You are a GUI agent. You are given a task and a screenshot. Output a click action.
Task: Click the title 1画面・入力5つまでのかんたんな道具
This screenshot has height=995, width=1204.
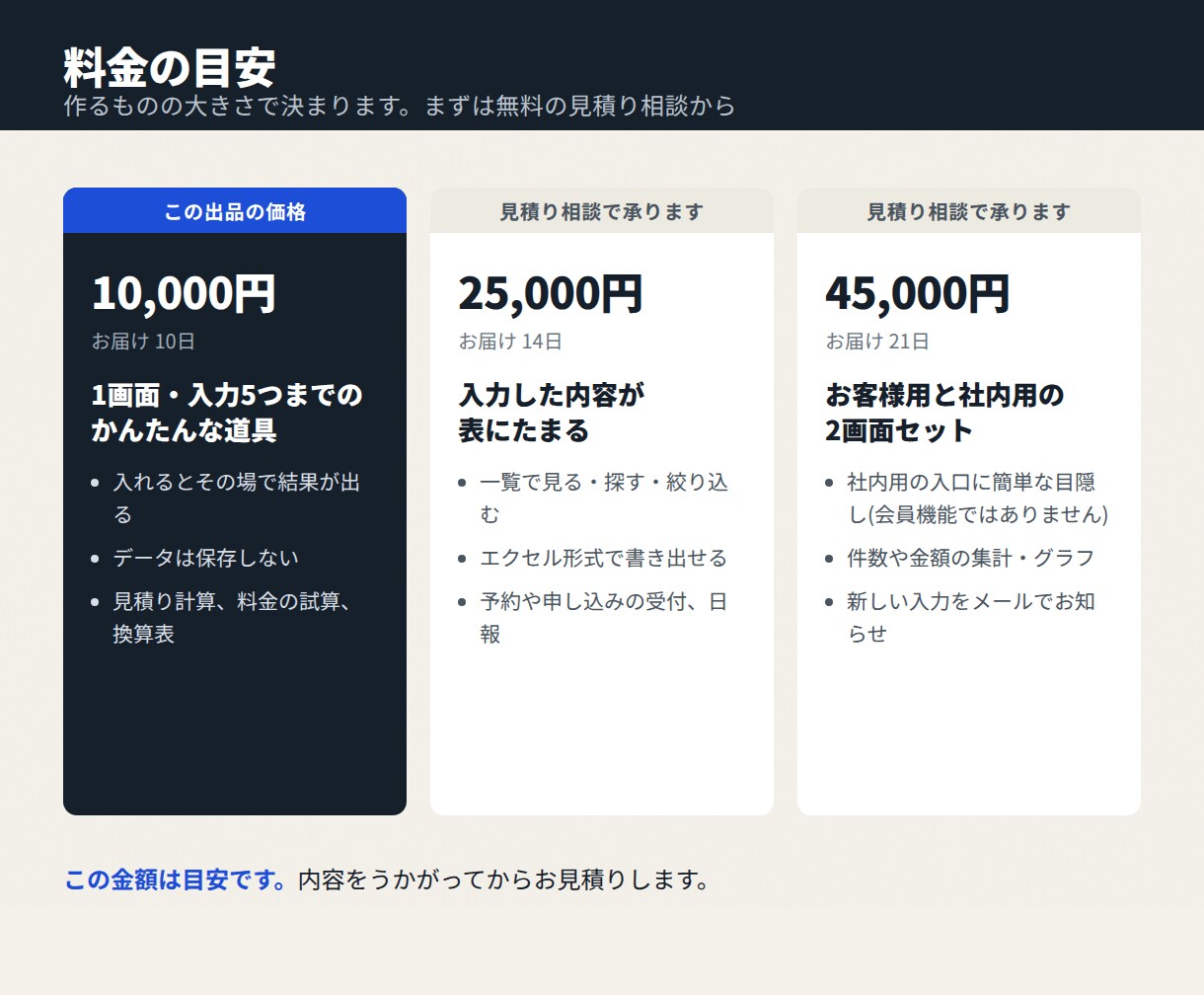pos(227,413)
